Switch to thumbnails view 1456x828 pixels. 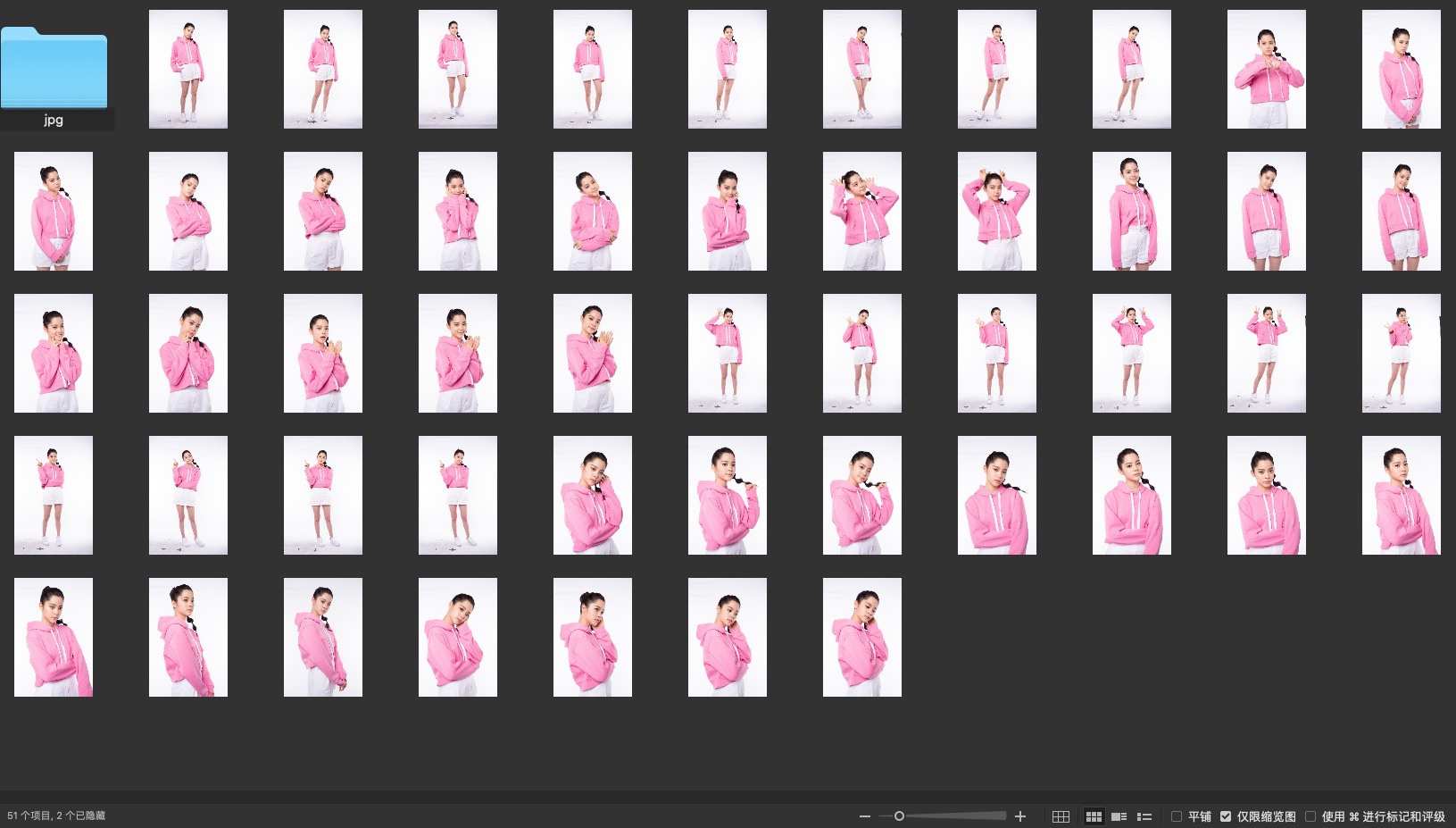tap(1094, 816)
